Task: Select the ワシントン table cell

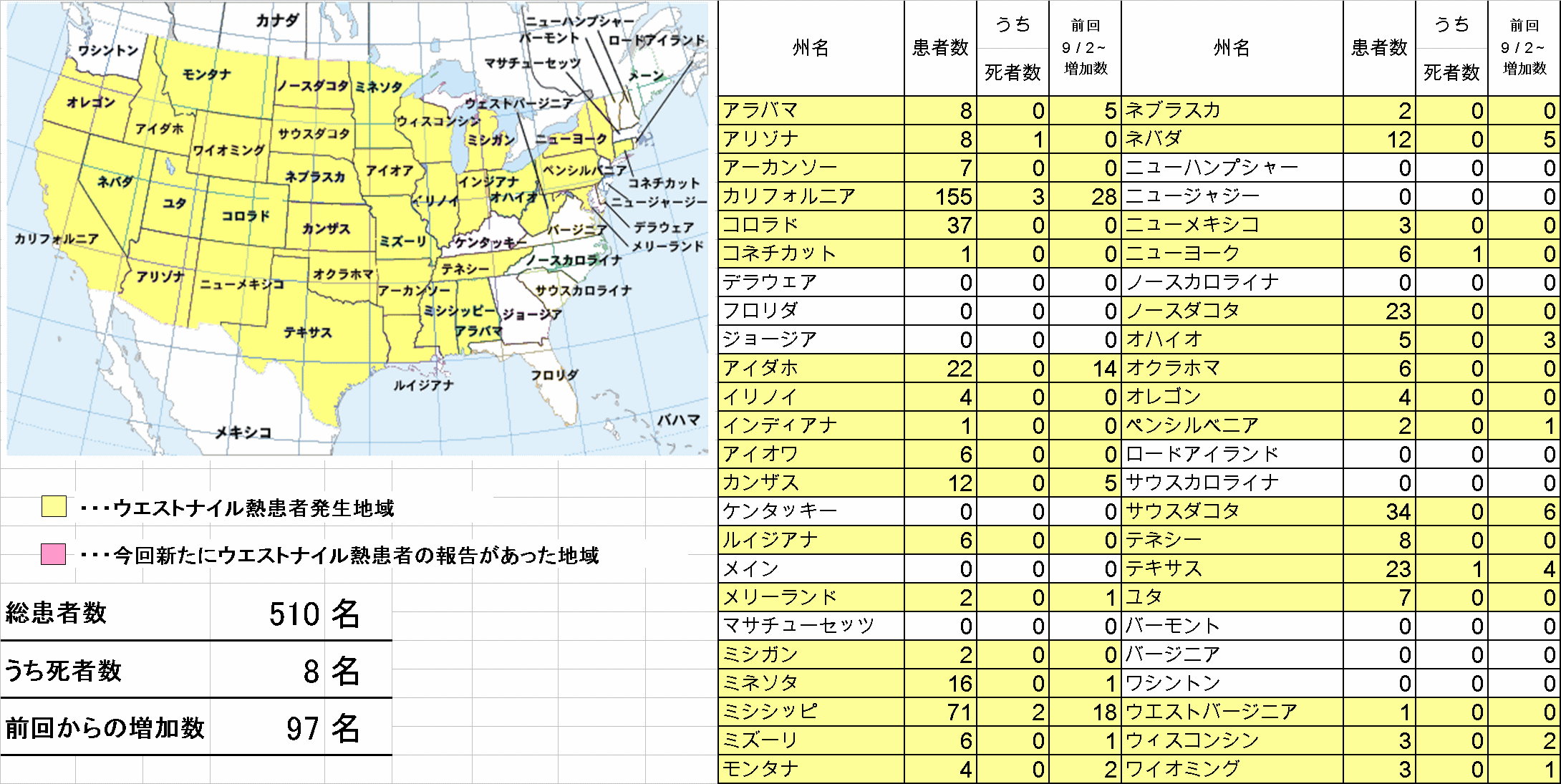Action: point(1232,683)
